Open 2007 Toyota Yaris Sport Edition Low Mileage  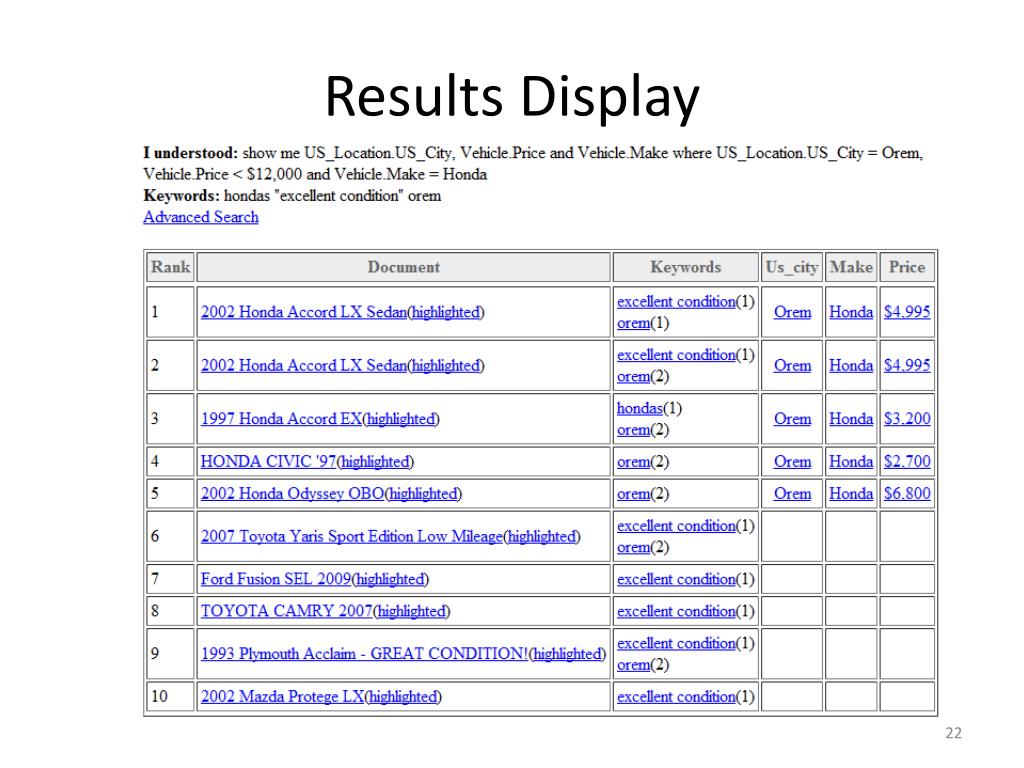click(x=352, y=537)
